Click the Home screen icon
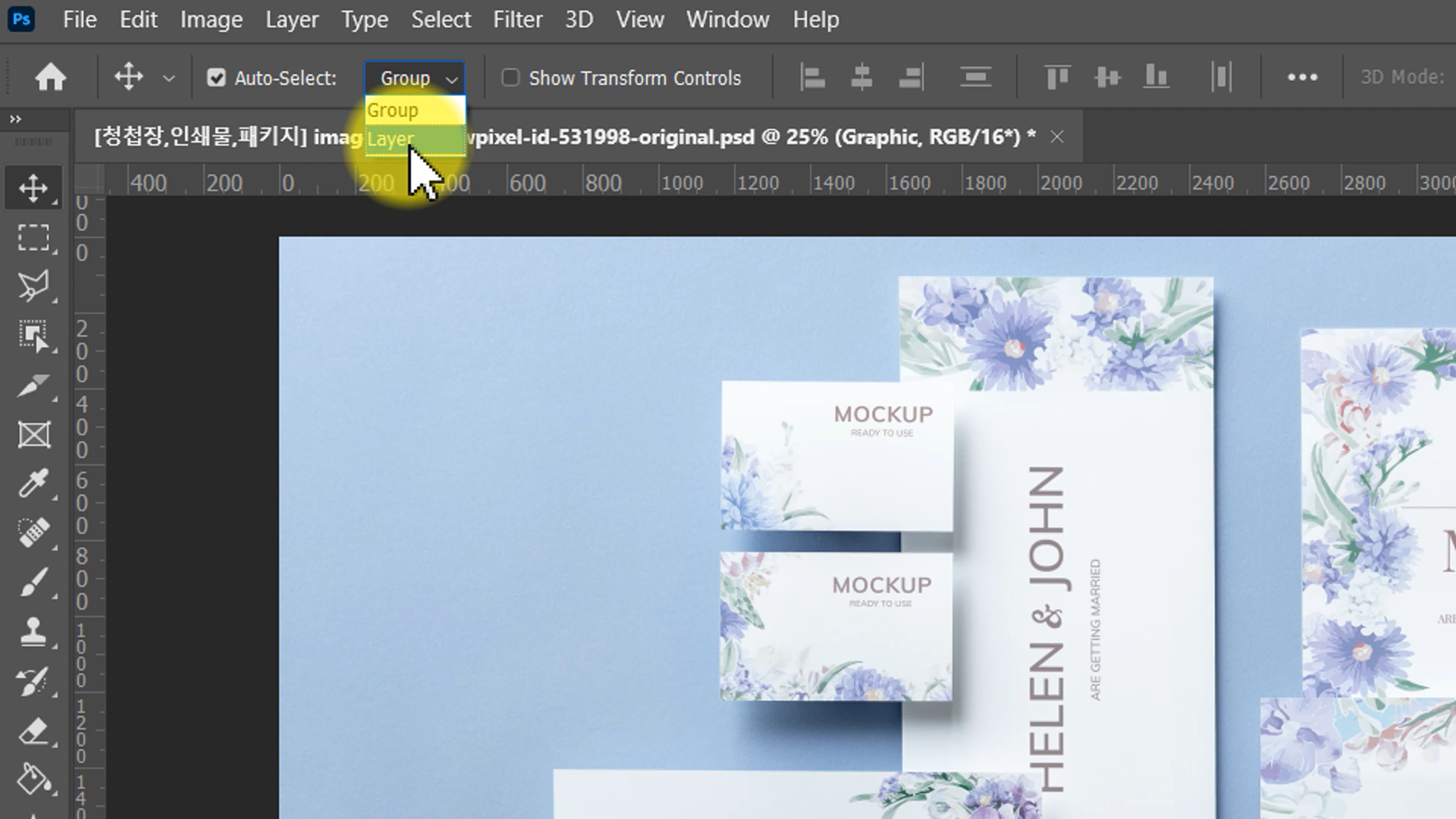 click(51, 77)
